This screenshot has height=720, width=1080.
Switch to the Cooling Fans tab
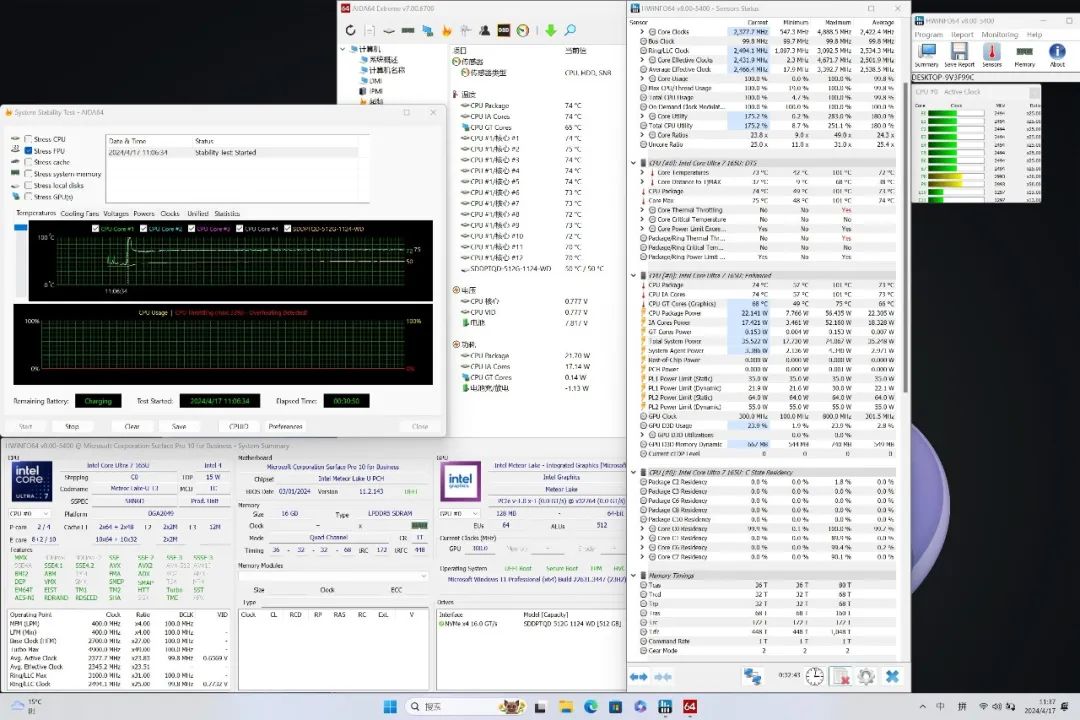79,213
